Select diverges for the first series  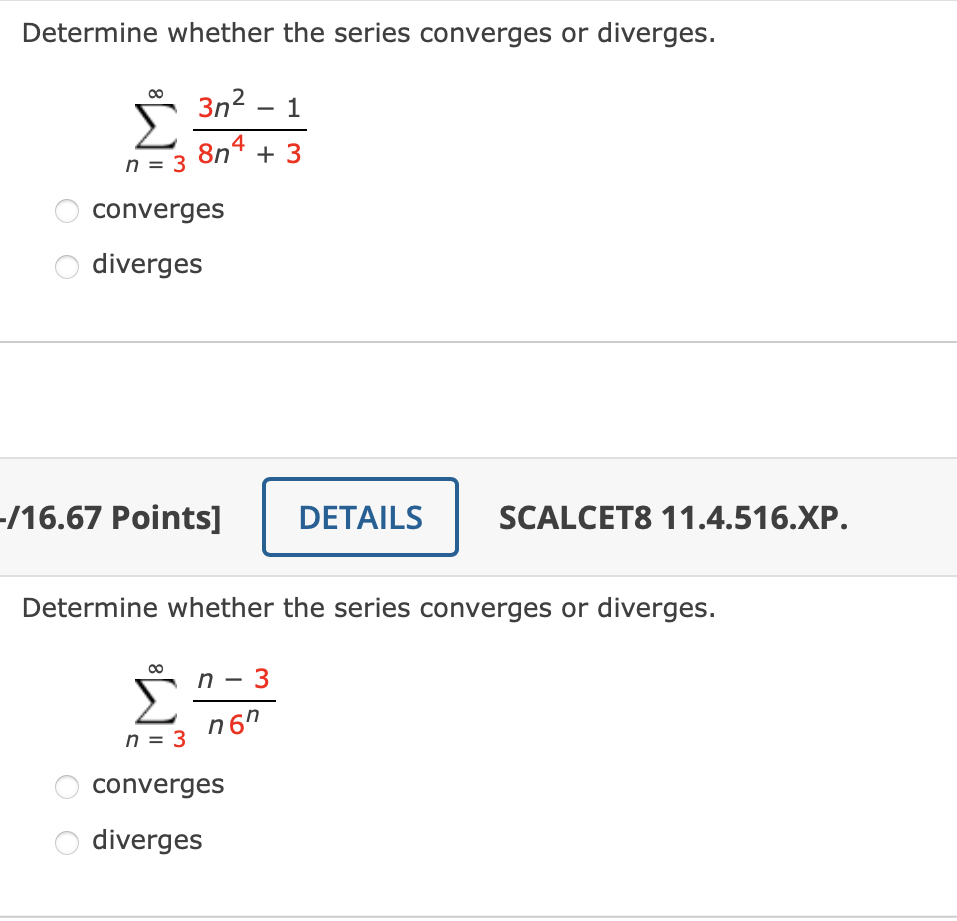point(66,267)
